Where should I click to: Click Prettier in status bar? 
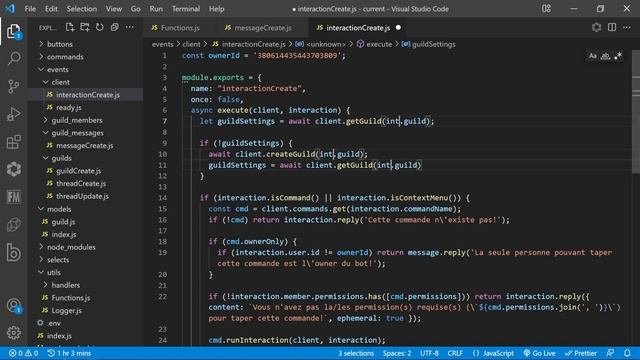tap(581, 353)
